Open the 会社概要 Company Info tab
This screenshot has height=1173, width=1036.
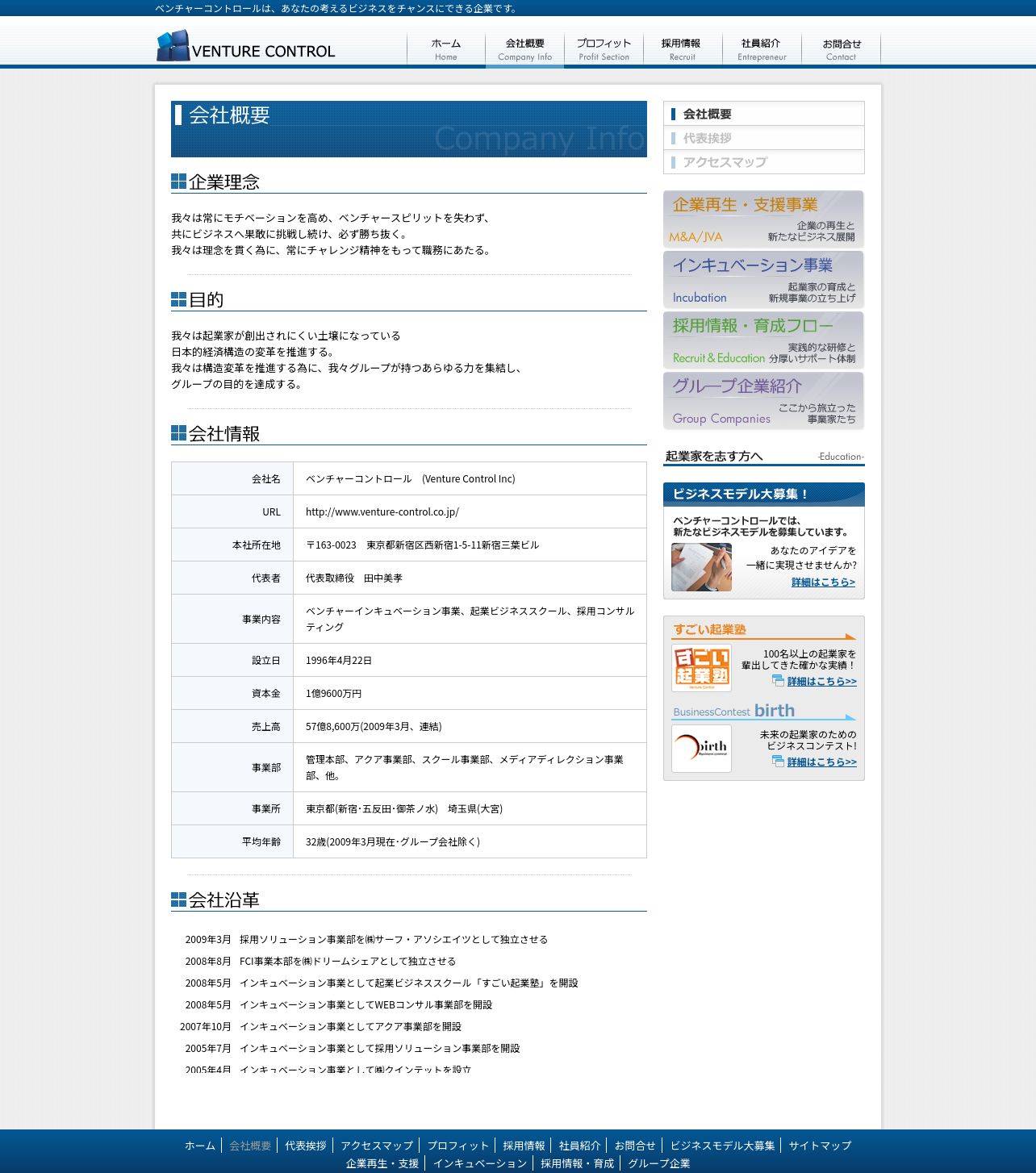coord(524,49)
